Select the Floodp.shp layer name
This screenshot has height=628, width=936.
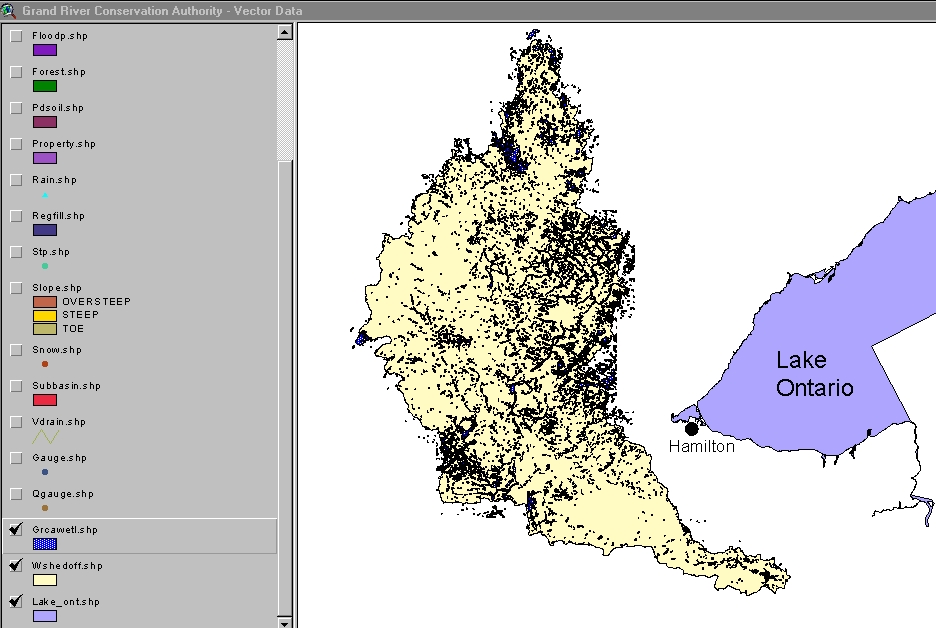(x=60, y=36)
